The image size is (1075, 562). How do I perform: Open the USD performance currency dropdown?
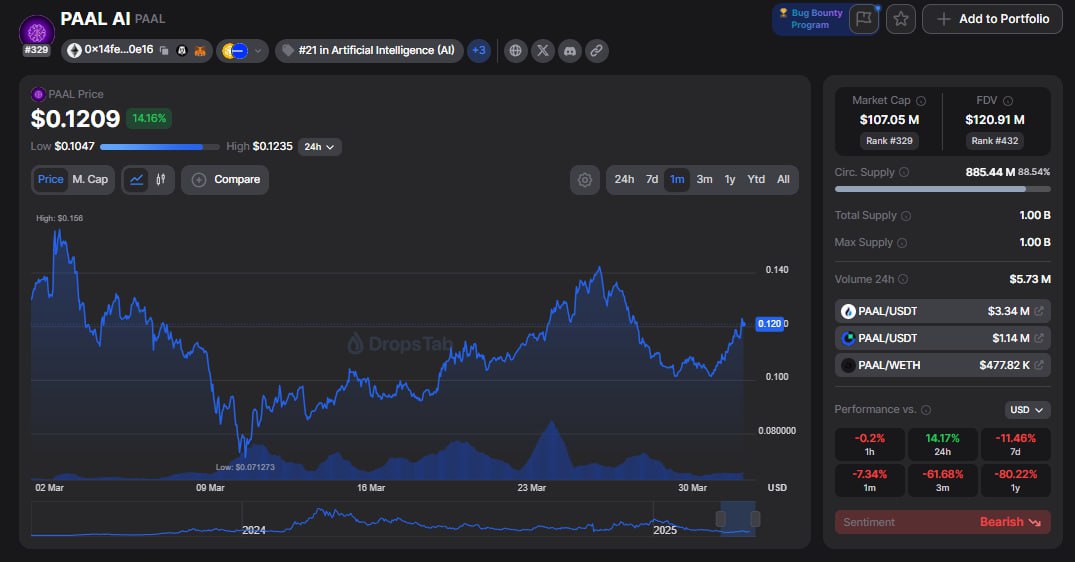pyautogui.click(x=1027, y=410)
